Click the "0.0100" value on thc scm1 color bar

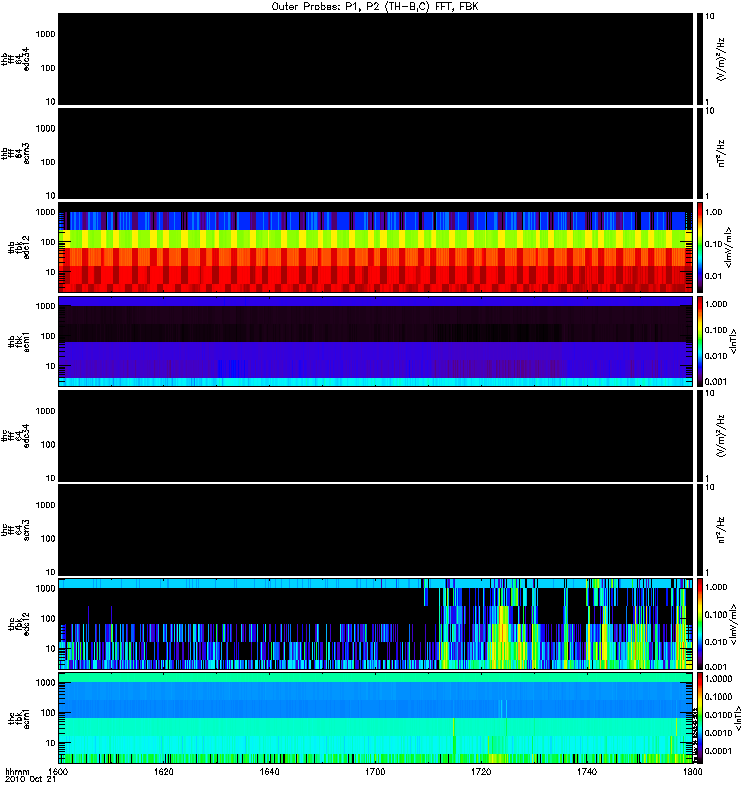[718, 715]
